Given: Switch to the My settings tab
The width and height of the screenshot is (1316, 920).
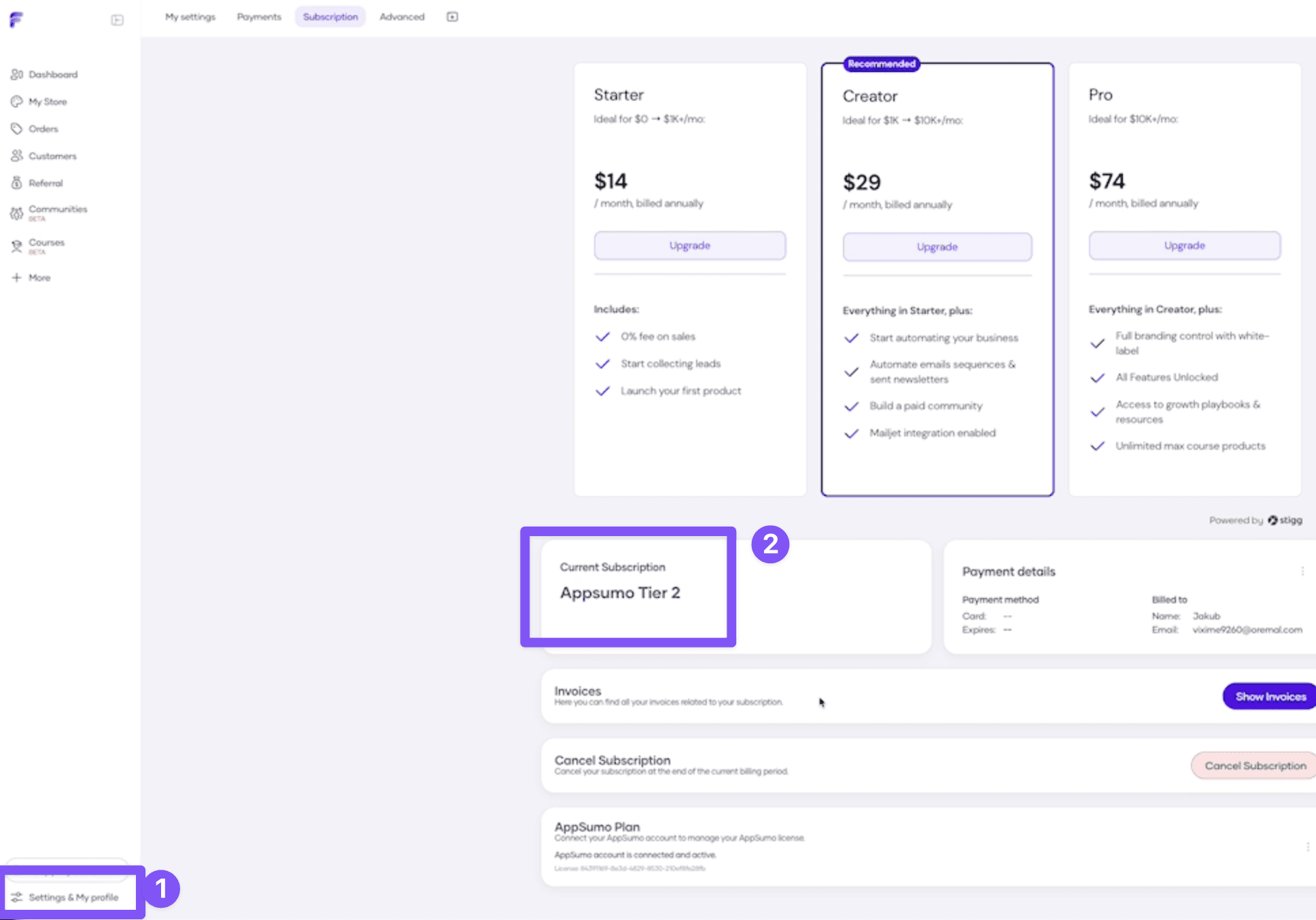Looking at the screenshot, I should click(190, 17).
